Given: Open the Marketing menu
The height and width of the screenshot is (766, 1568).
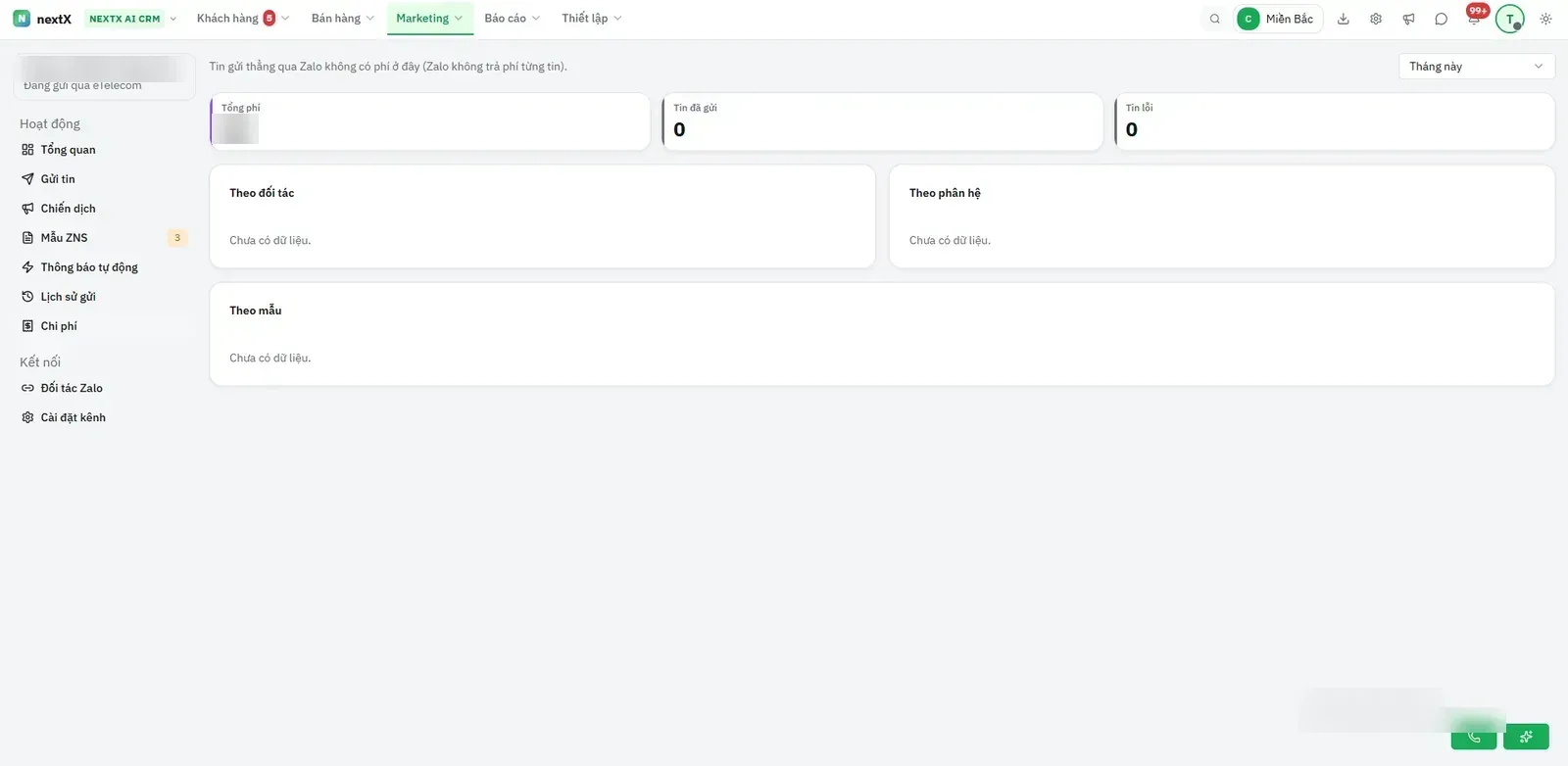Looking at the screenshot, I should [429, 19].
